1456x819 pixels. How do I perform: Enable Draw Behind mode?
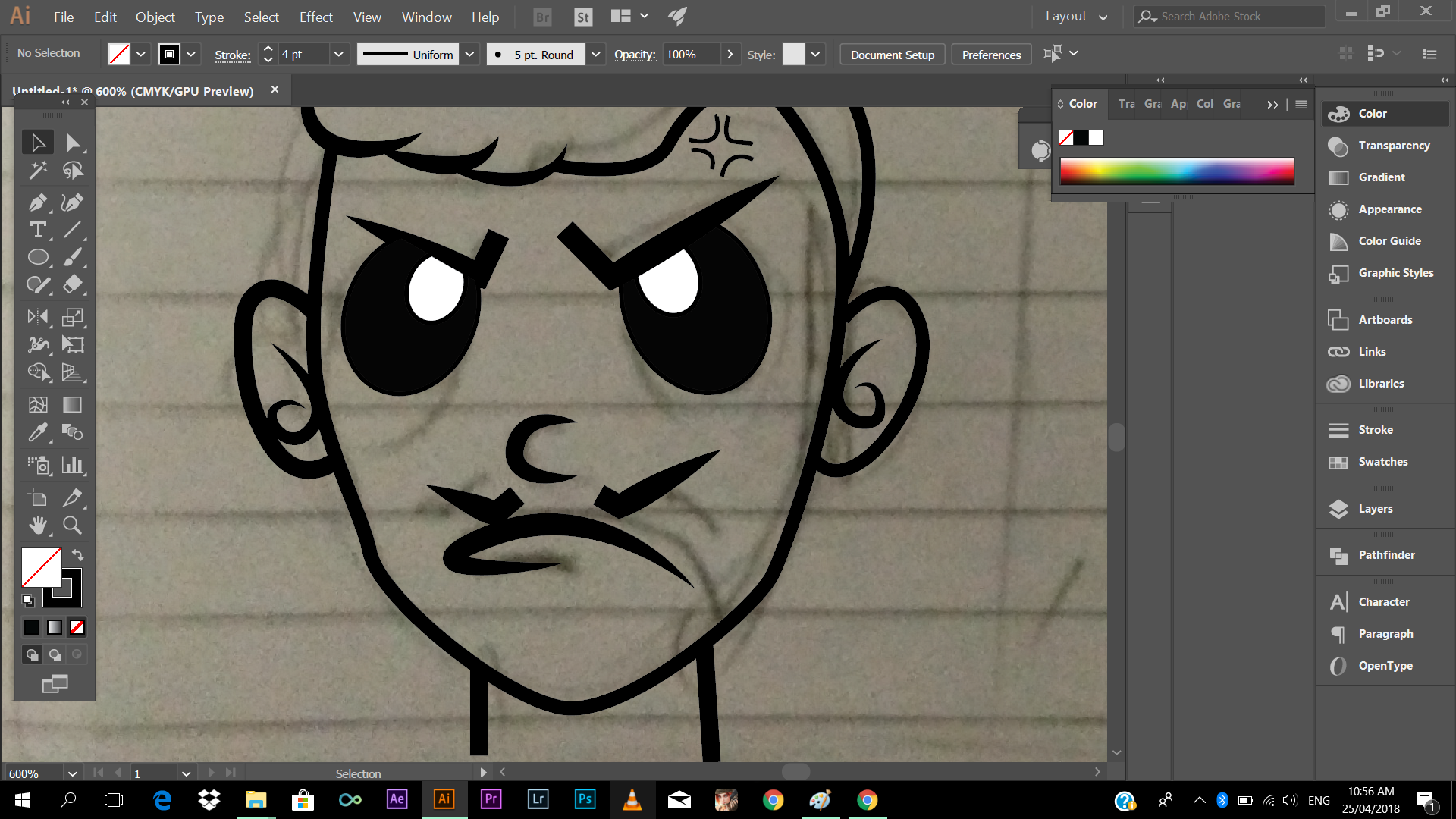[55, 654]
